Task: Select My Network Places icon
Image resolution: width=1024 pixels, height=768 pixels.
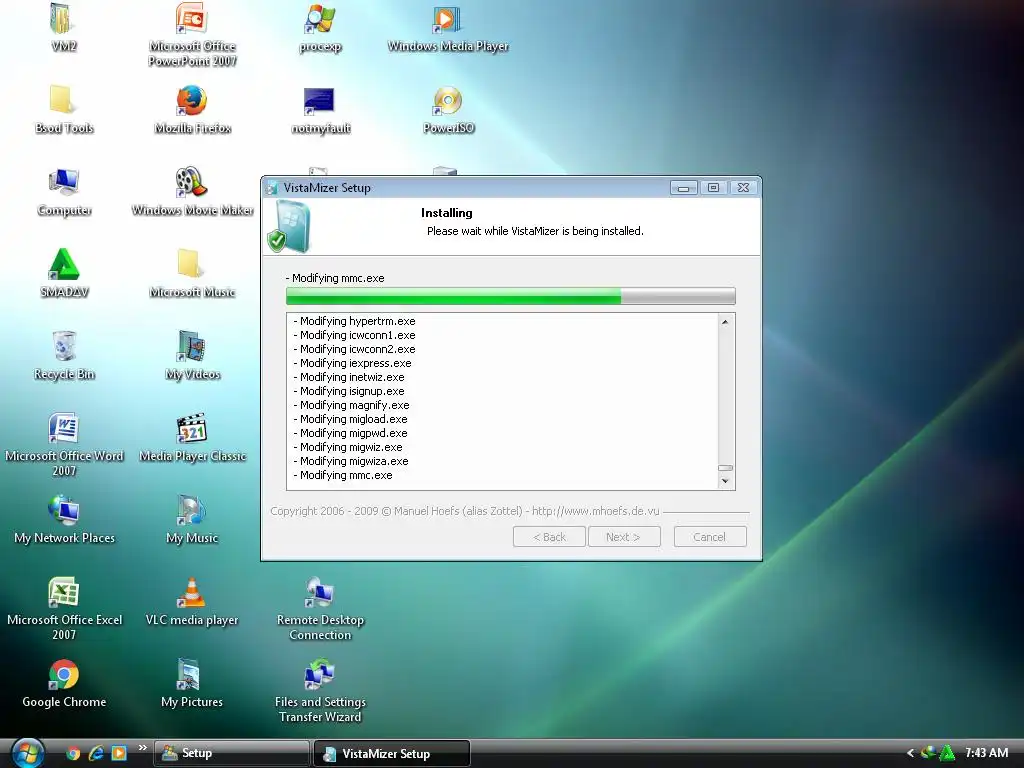Action: pyautogui.click(x=63, y=519)
